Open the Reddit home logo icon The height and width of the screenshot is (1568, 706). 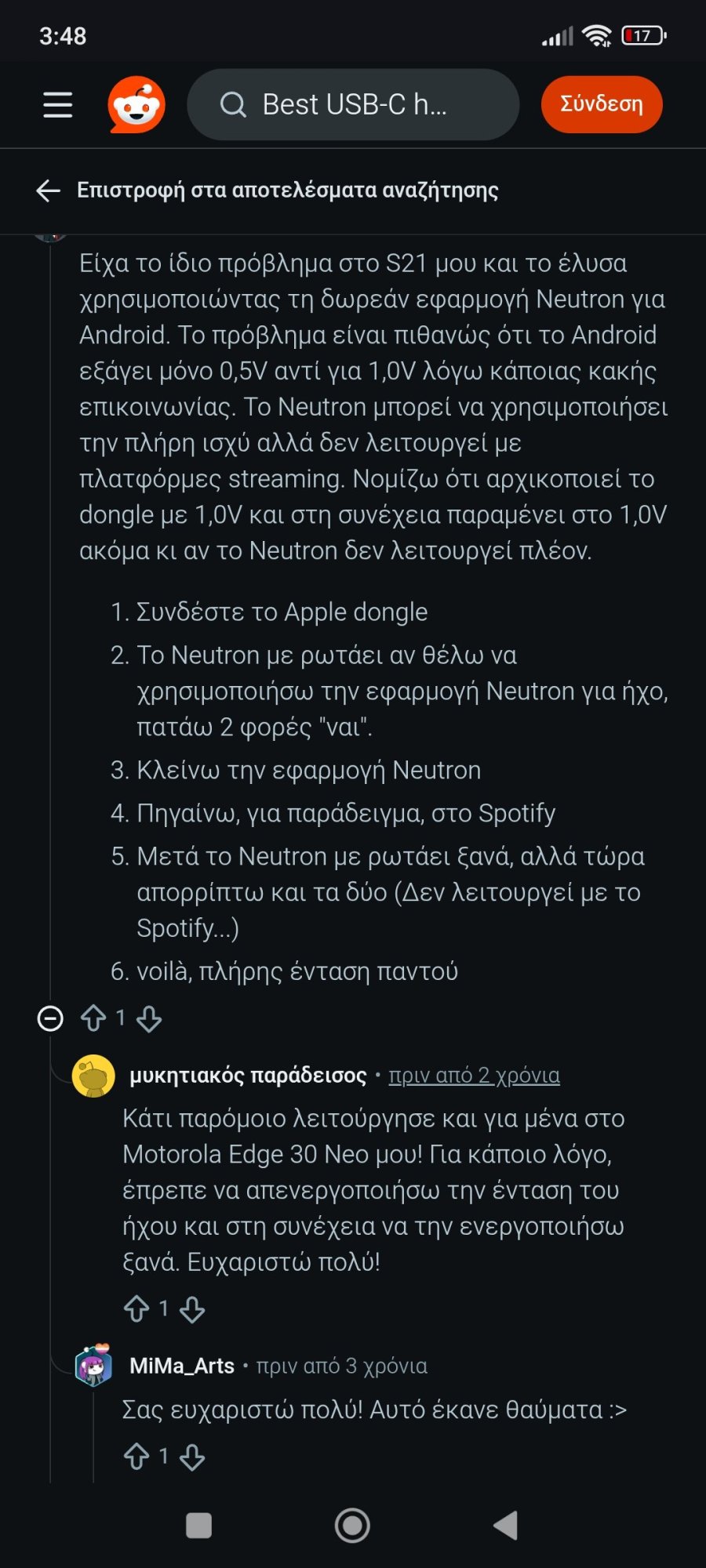(136, 104)
